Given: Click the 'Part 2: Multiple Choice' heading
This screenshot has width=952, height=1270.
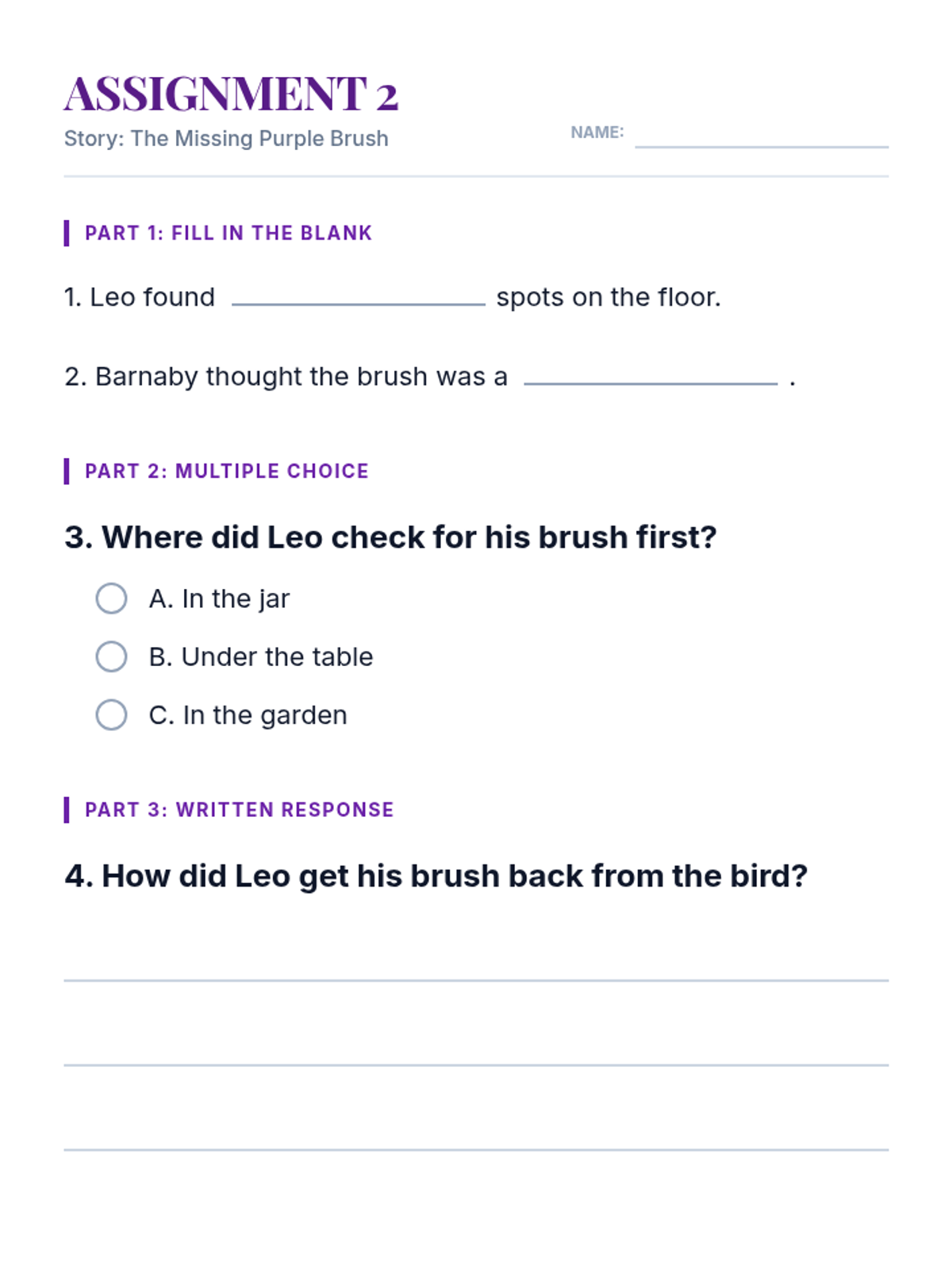Looking at the screenshot, I should click(x=227, y=471).
